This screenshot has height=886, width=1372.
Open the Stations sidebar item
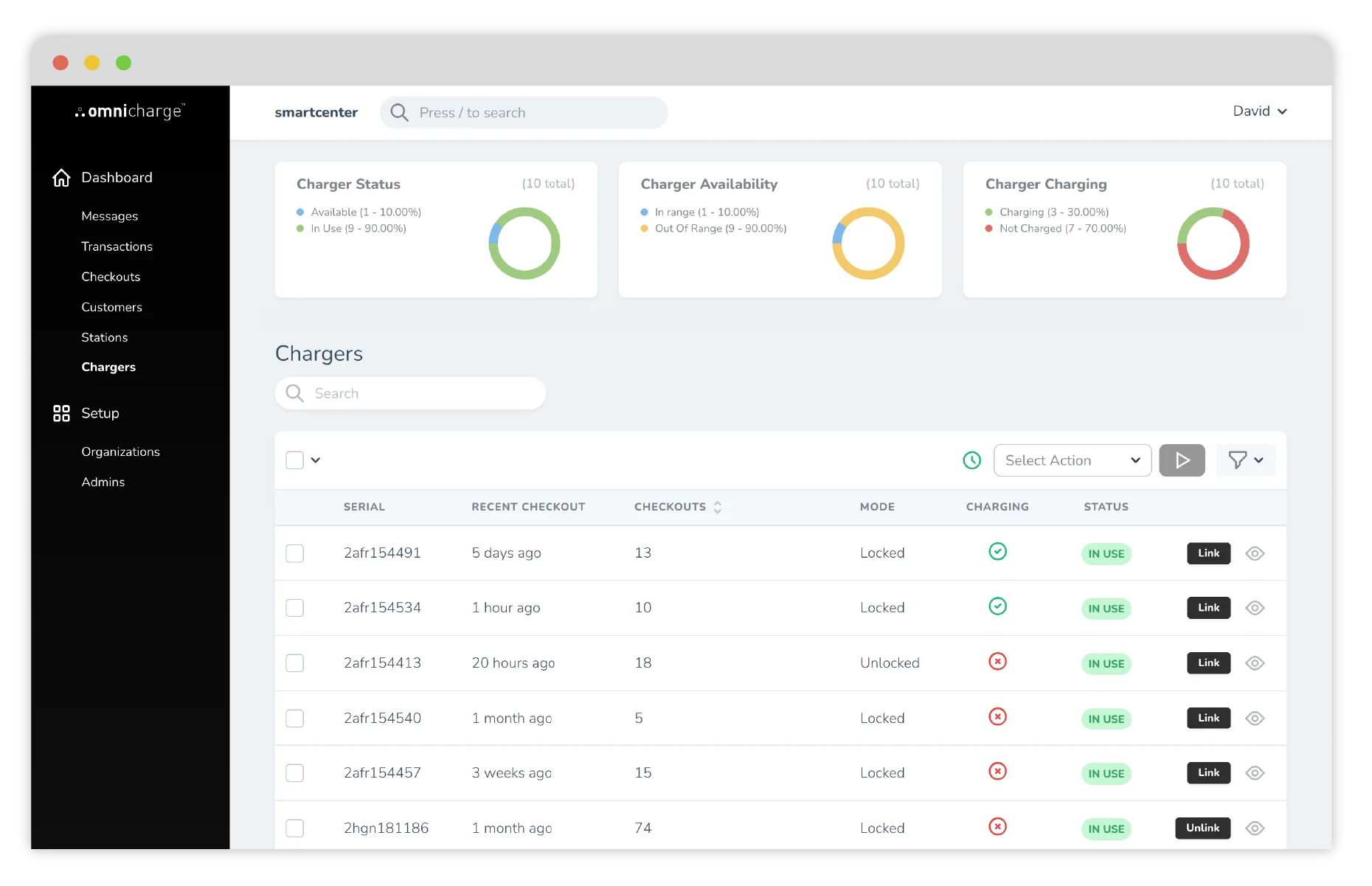(104, 337)
